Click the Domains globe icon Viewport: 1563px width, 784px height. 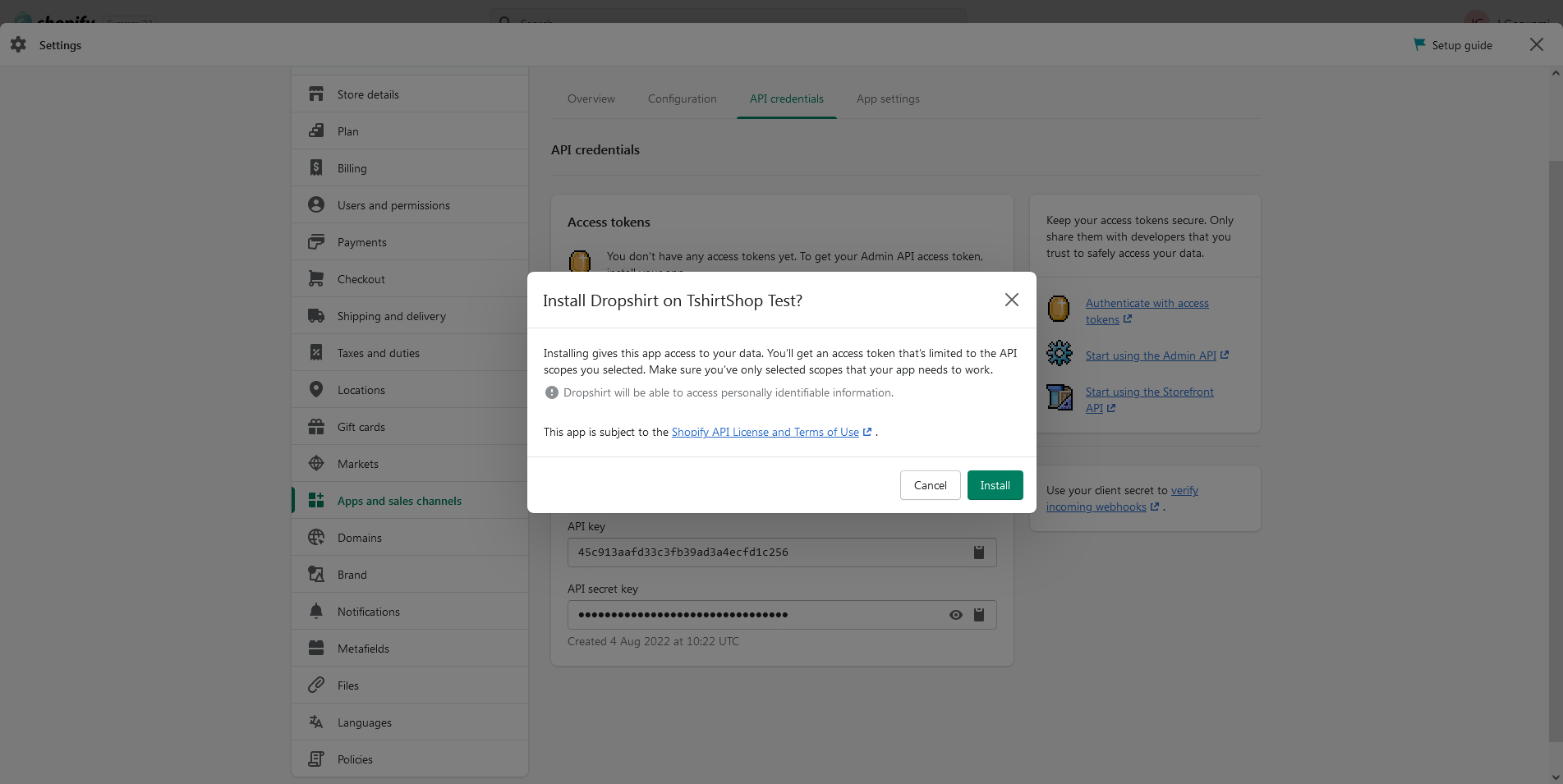click(x=316, y=538)
